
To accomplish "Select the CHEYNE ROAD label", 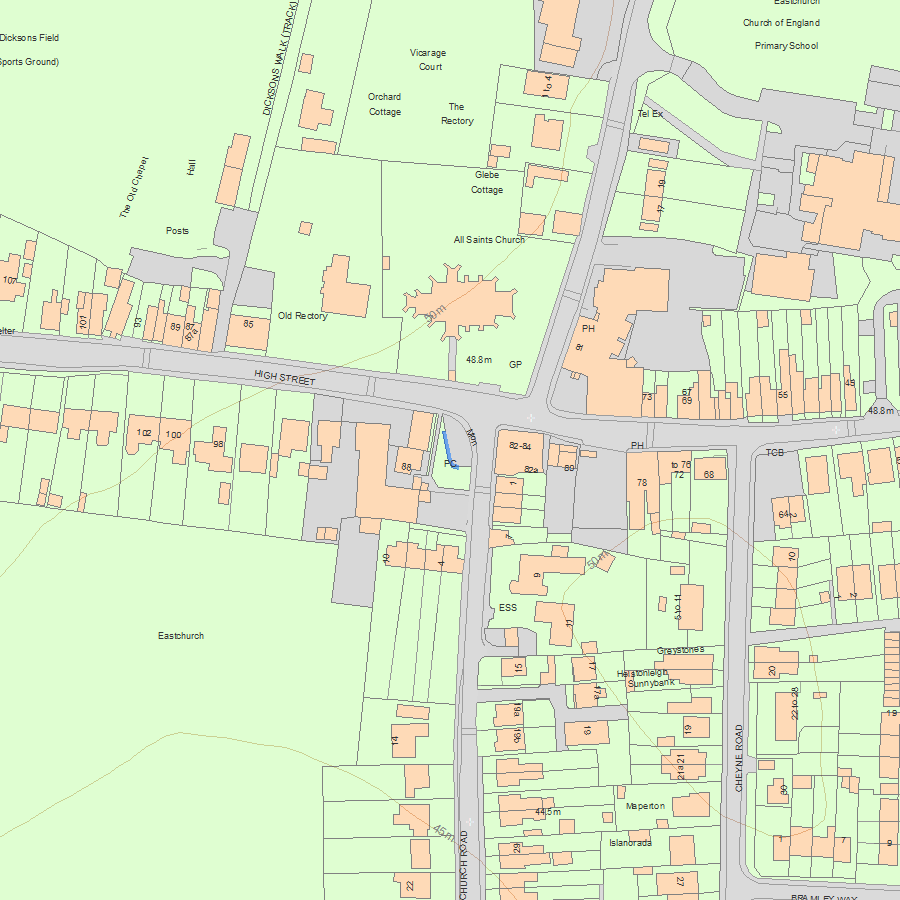I will [x=739, y=758].
